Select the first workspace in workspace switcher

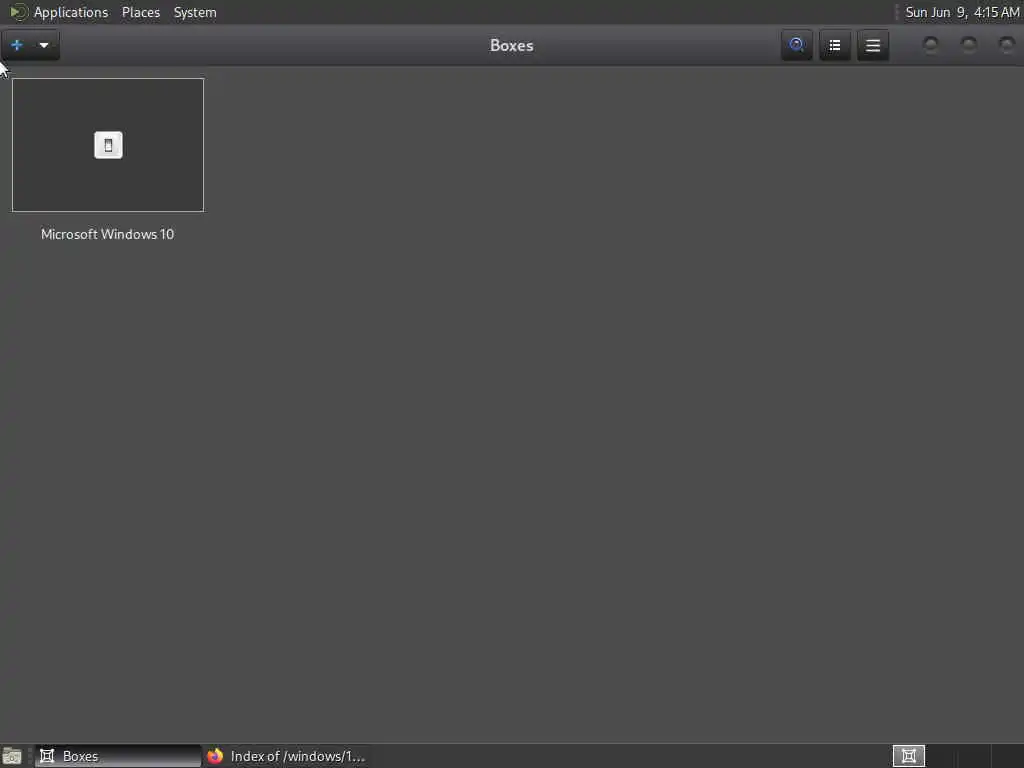click(x=908, y=756)
